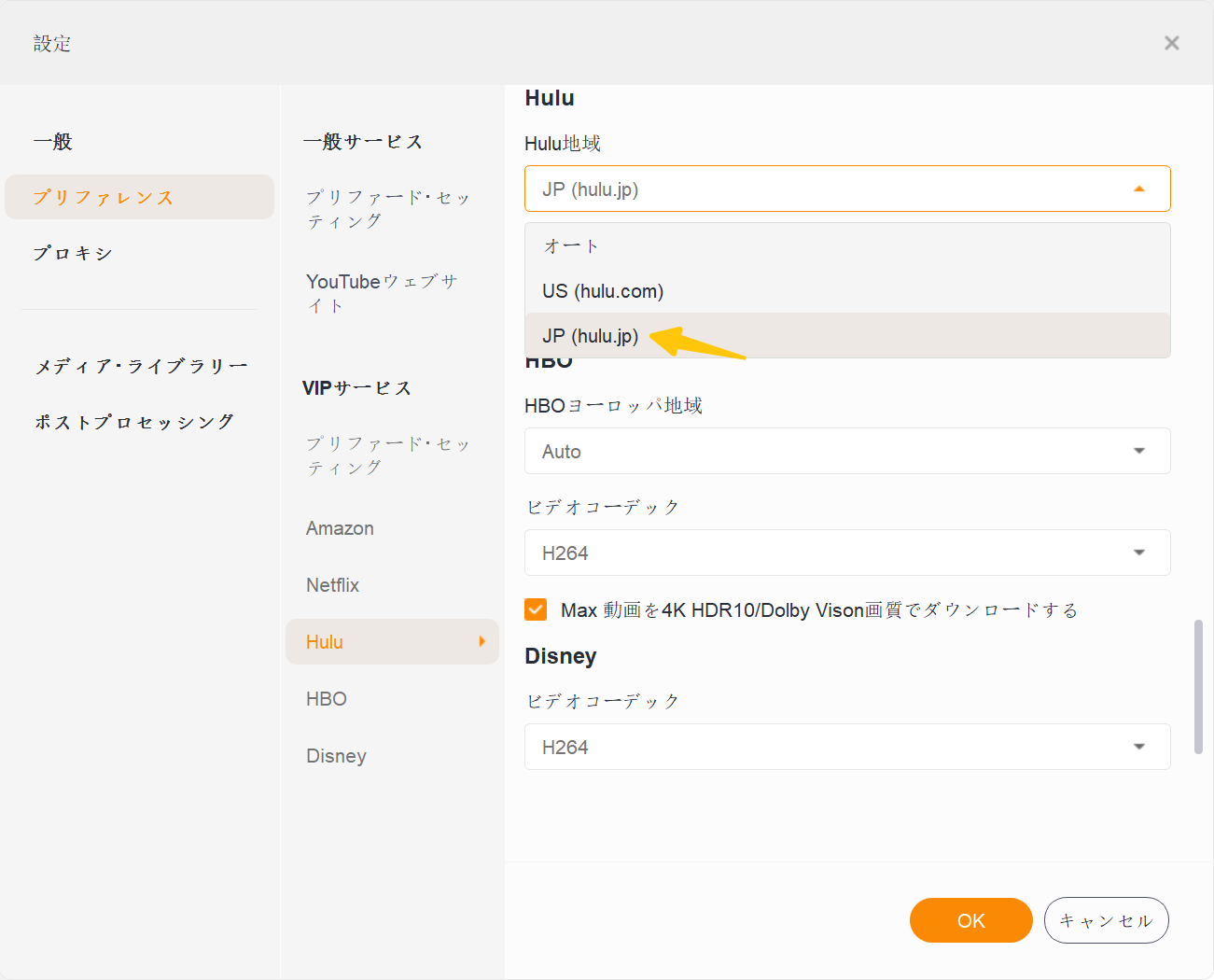
Task: Click the Hulu地域 label text
Action: [563, 144]
